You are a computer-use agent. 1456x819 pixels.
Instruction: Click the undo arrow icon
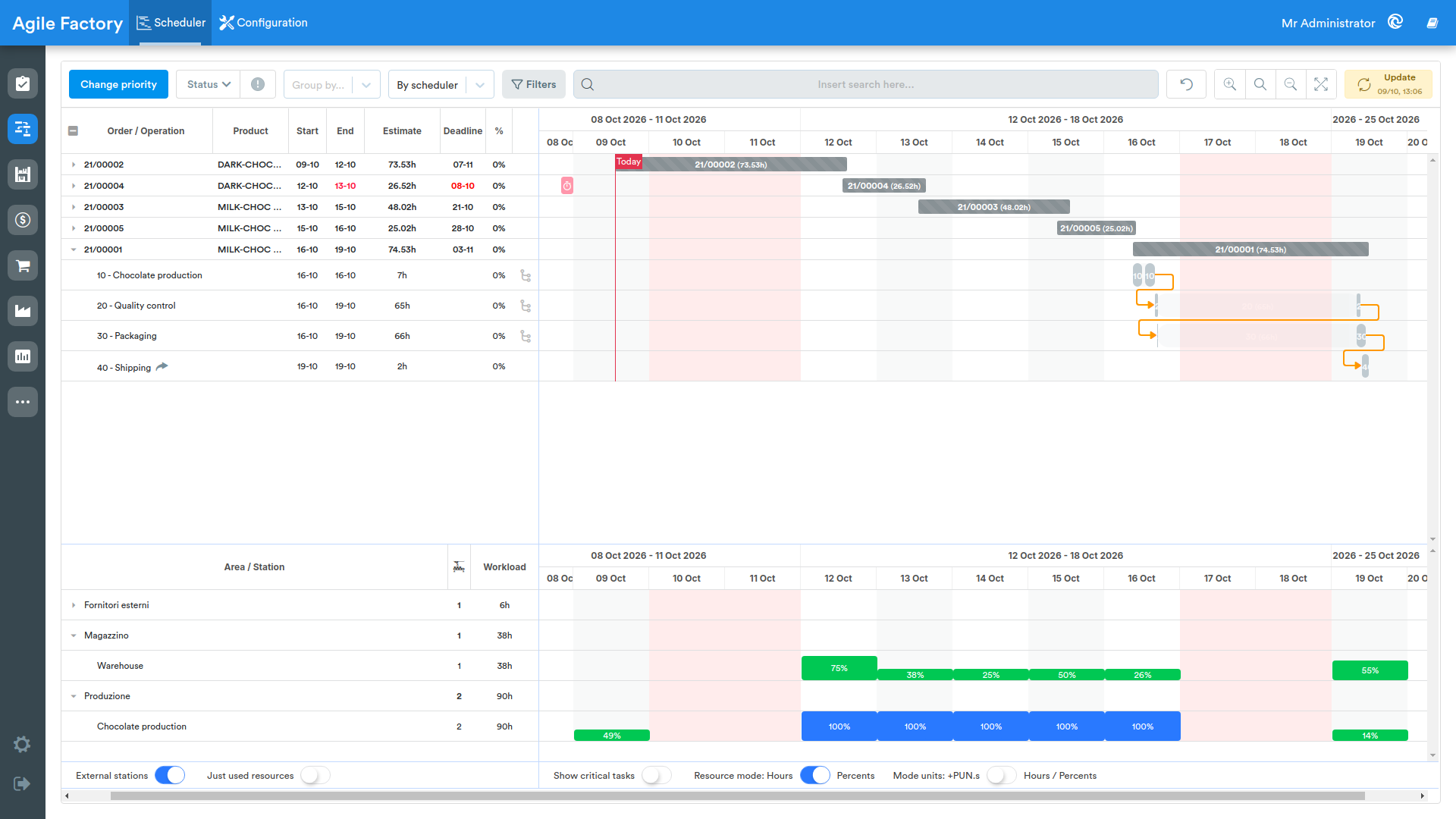[1186, 84]
